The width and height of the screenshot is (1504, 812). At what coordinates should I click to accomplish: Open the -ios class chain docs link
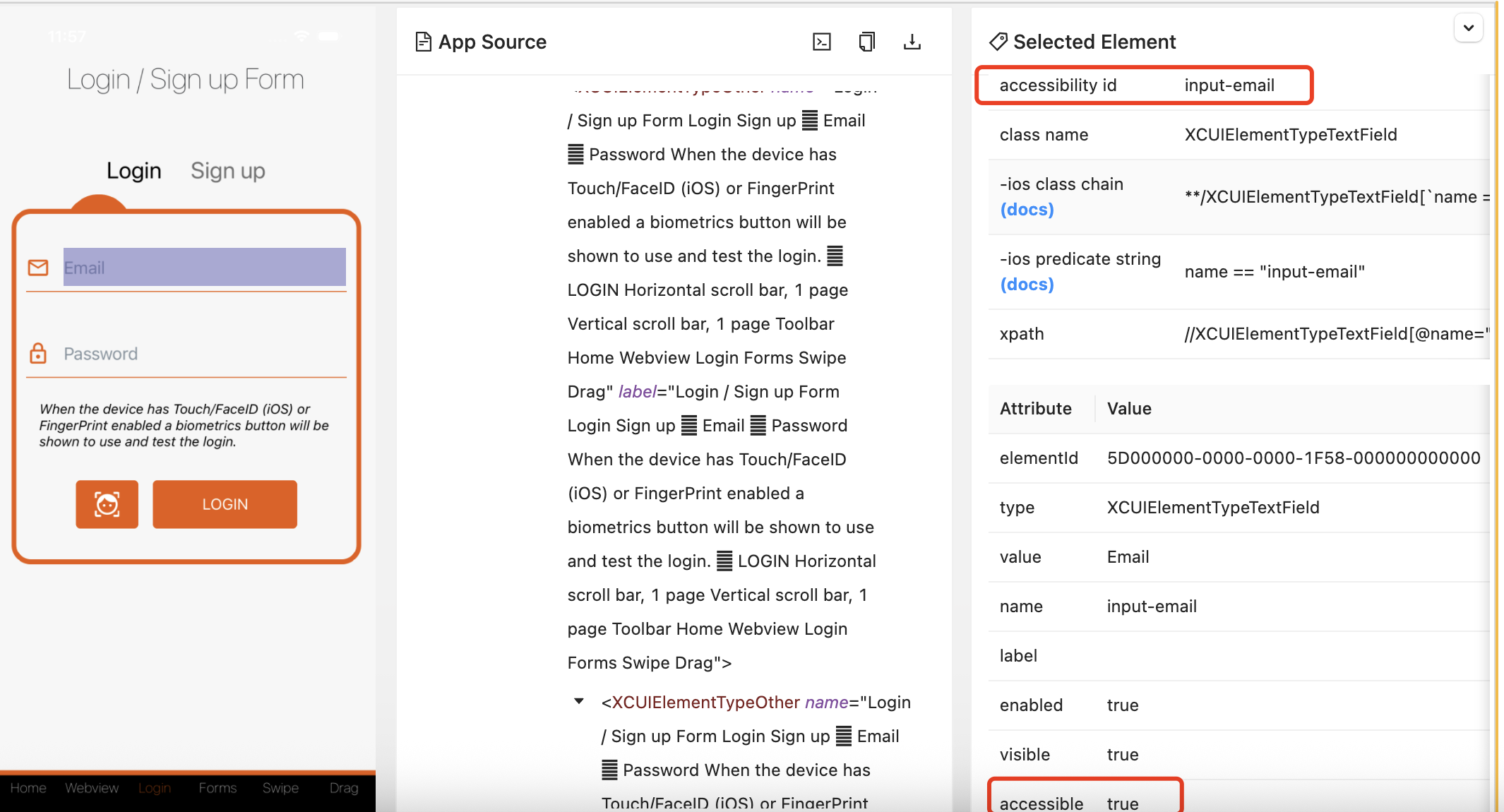[1027, 210]
